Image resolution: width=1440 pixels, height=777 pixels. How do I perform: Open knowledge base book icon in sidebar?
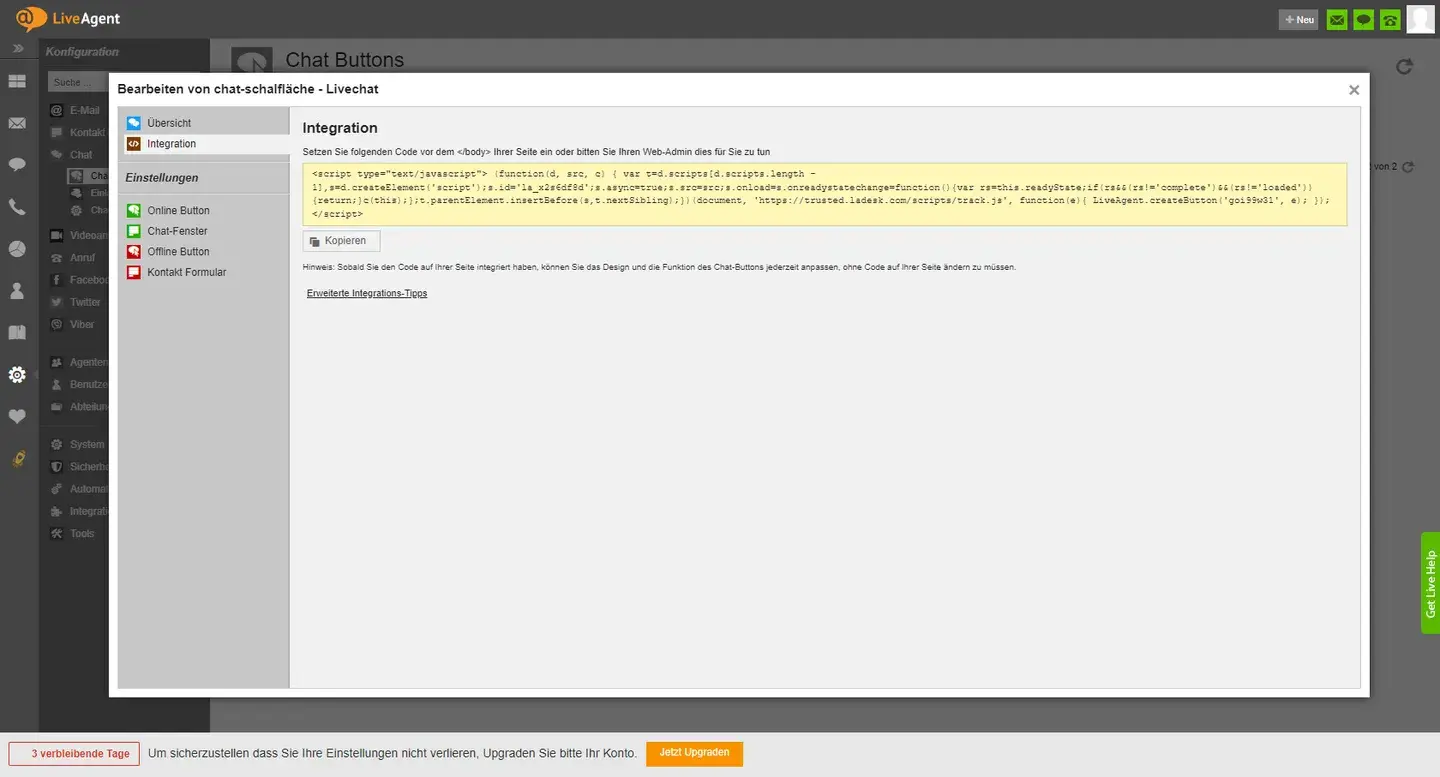coord(17,333)
